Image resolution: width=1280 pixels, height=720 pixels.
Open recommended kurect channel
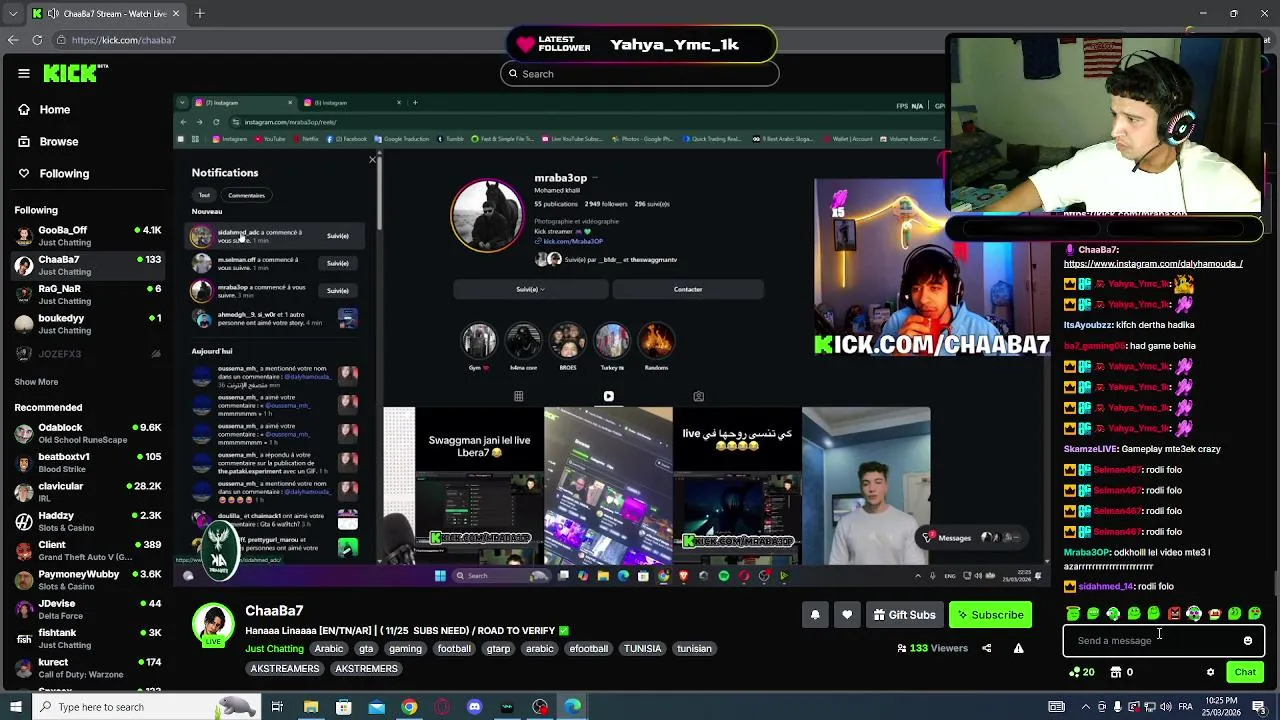tap(86, 668)
